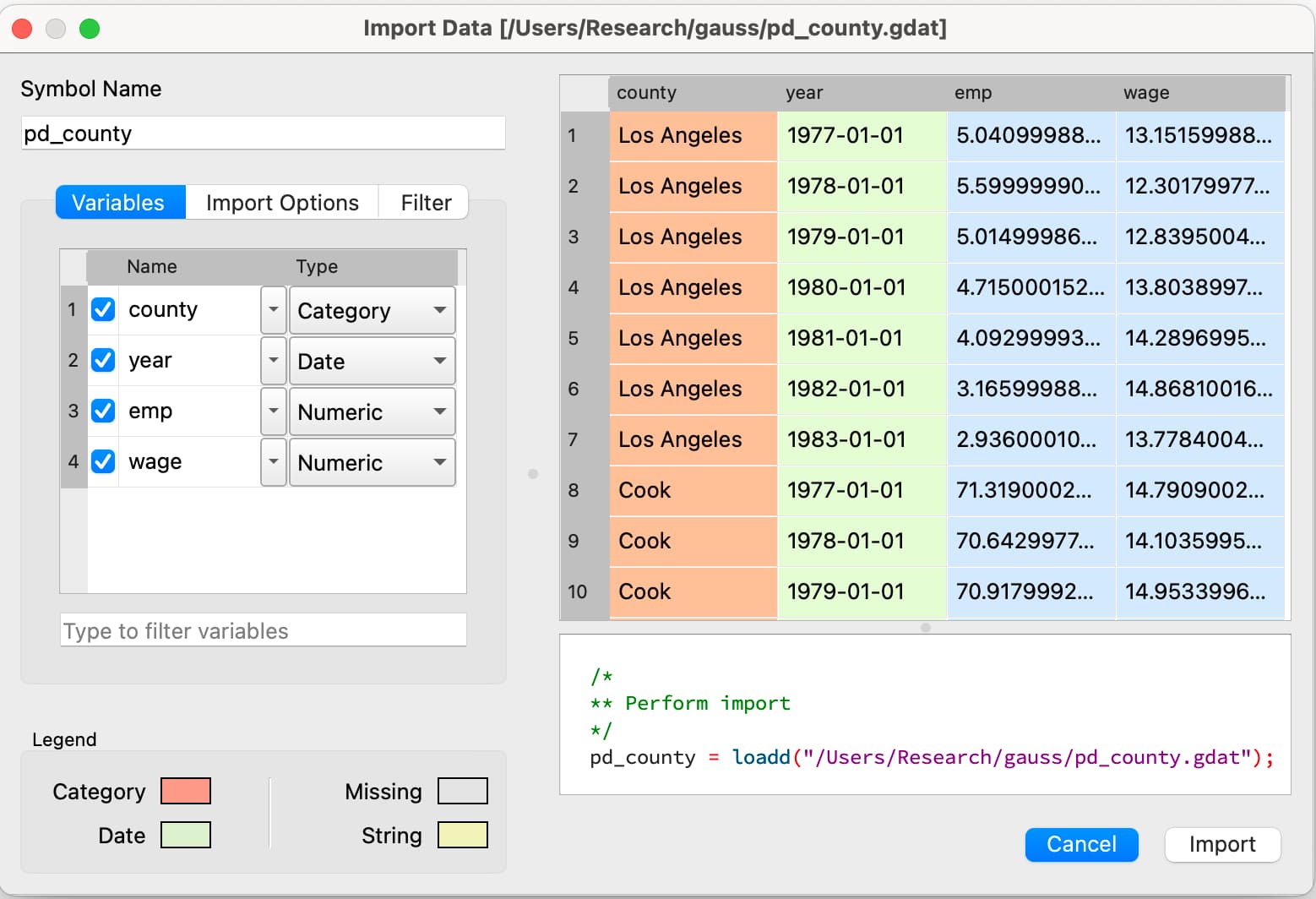Open the year name options arrow
This screenshot has width=1316, height=899.
(273, 361)
